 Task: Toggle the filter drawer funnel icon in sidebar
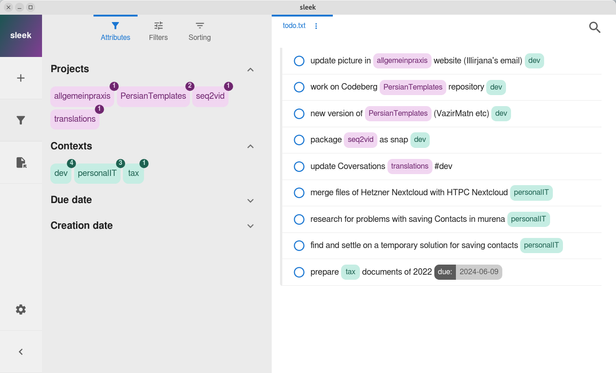click(x=21, y=120)
